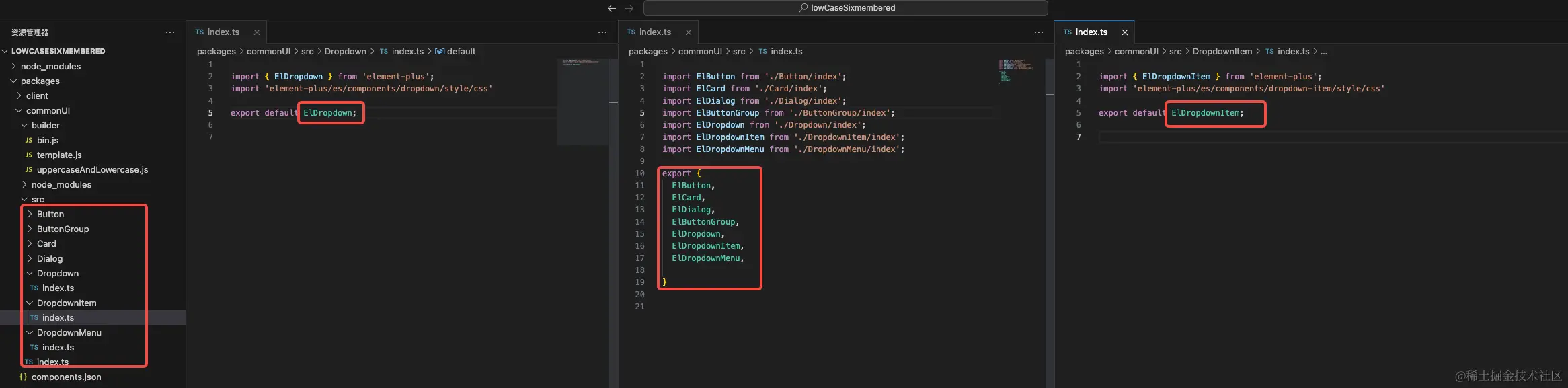Open more actions for the middle editor group
Viewport: 1568px width, 388px height.
[x=1039, y=32]
